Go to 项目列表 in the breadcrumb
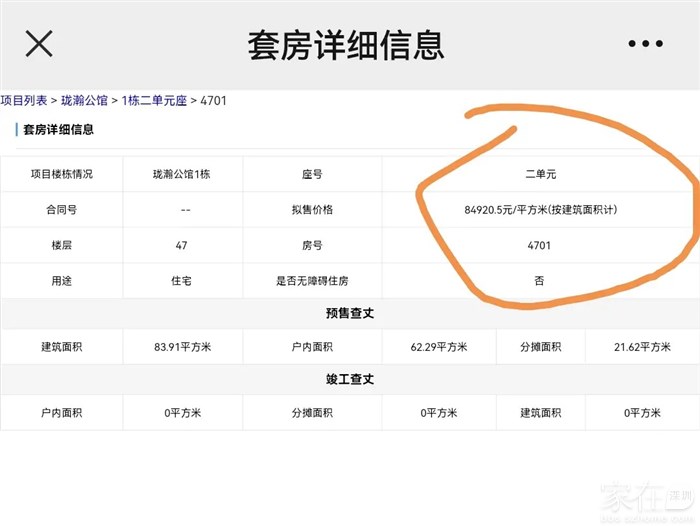 tap(24, 100)
